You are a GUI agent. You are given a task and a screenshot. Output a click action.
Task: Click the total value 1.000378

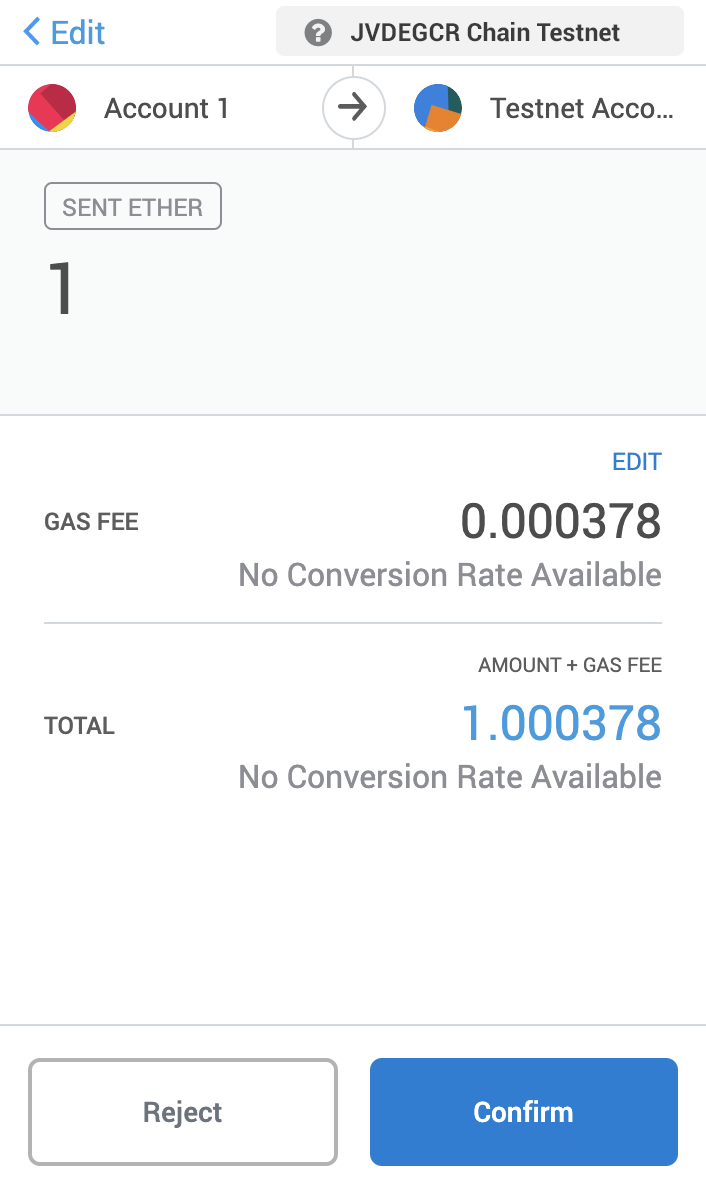click(x=560, y=724)
